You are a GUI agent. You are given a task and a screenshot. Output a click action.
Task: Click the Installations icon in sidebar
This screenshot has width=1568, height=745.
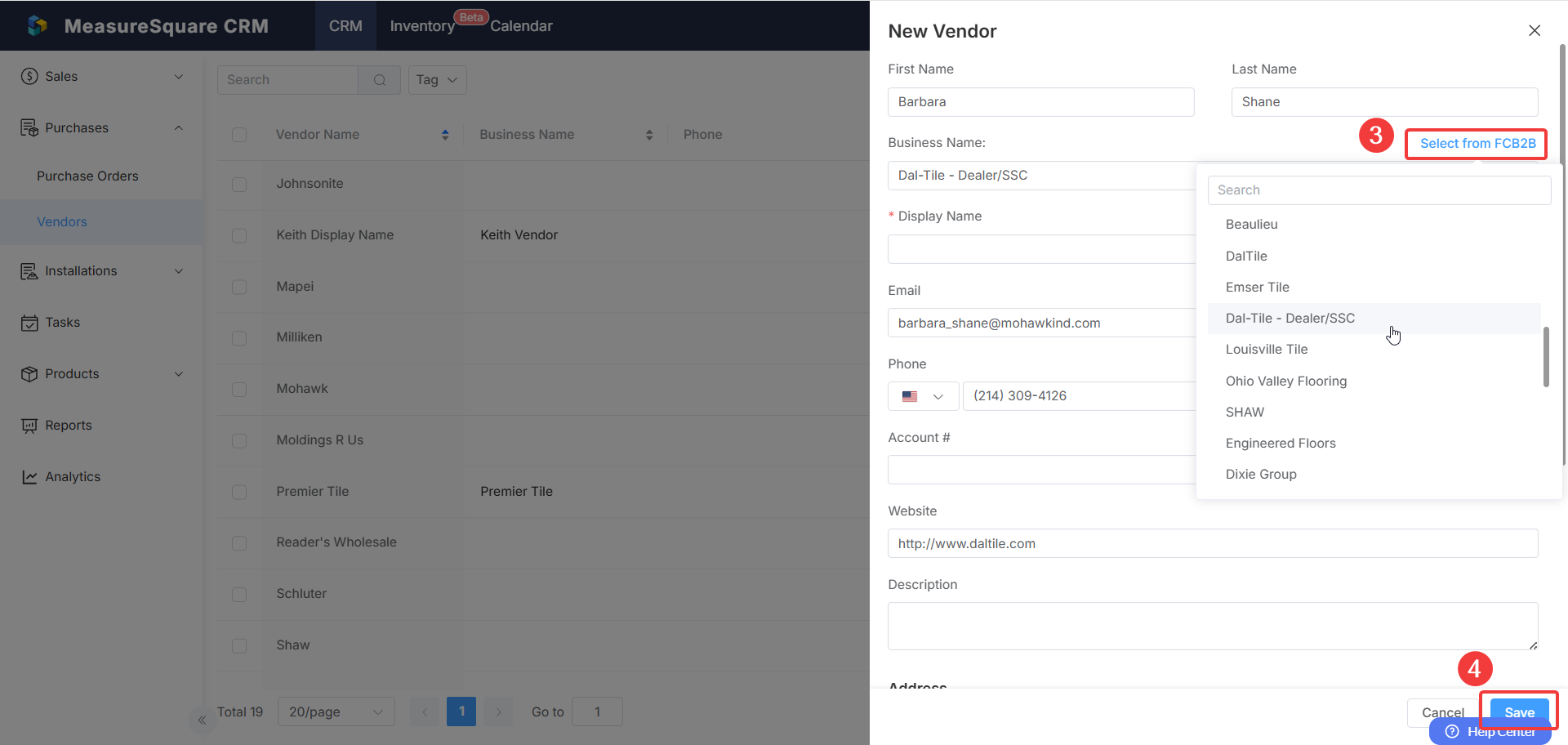tap(29, 270)
